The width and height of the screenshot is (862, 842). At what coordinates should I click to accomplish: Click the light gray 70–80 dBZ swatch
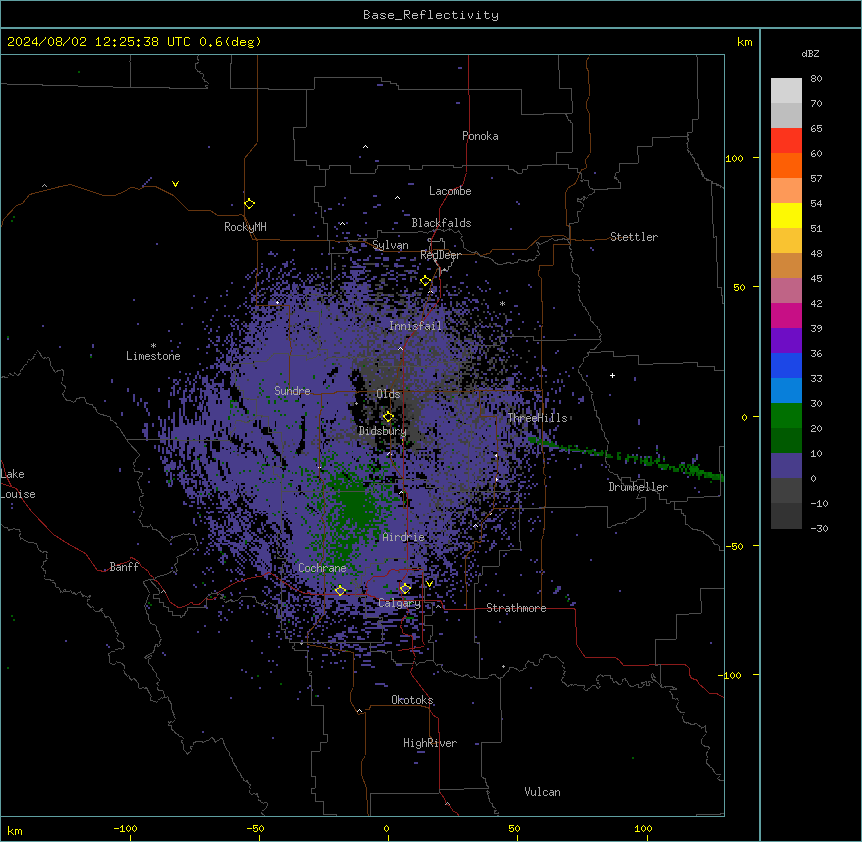click(x=786, y=91)
